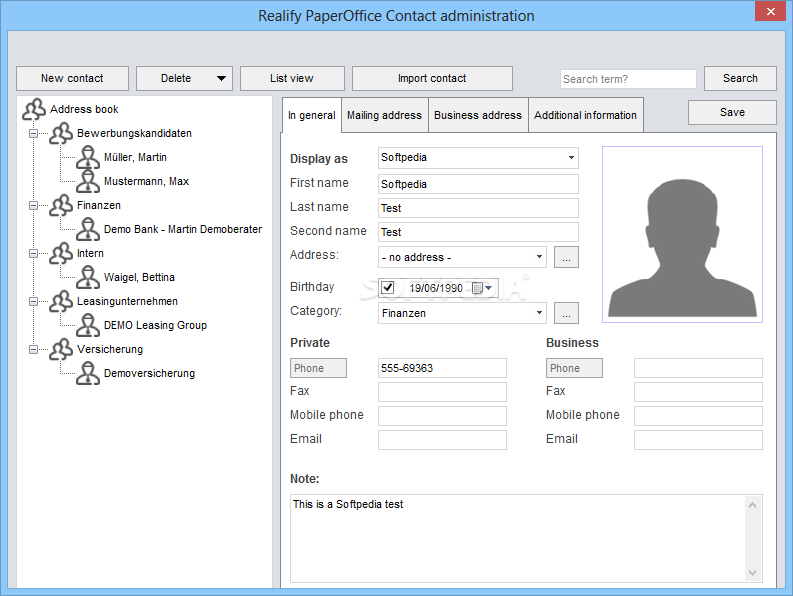Save the contact with the Save button

(732, 112)
